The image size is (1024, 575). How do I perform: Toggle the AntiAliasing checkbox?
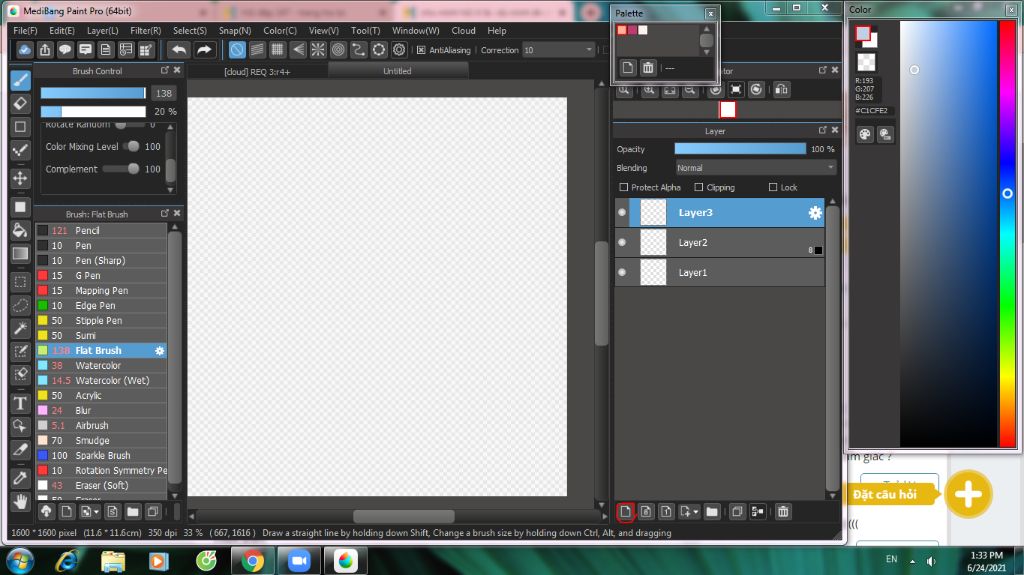click(x=421, y=50)
